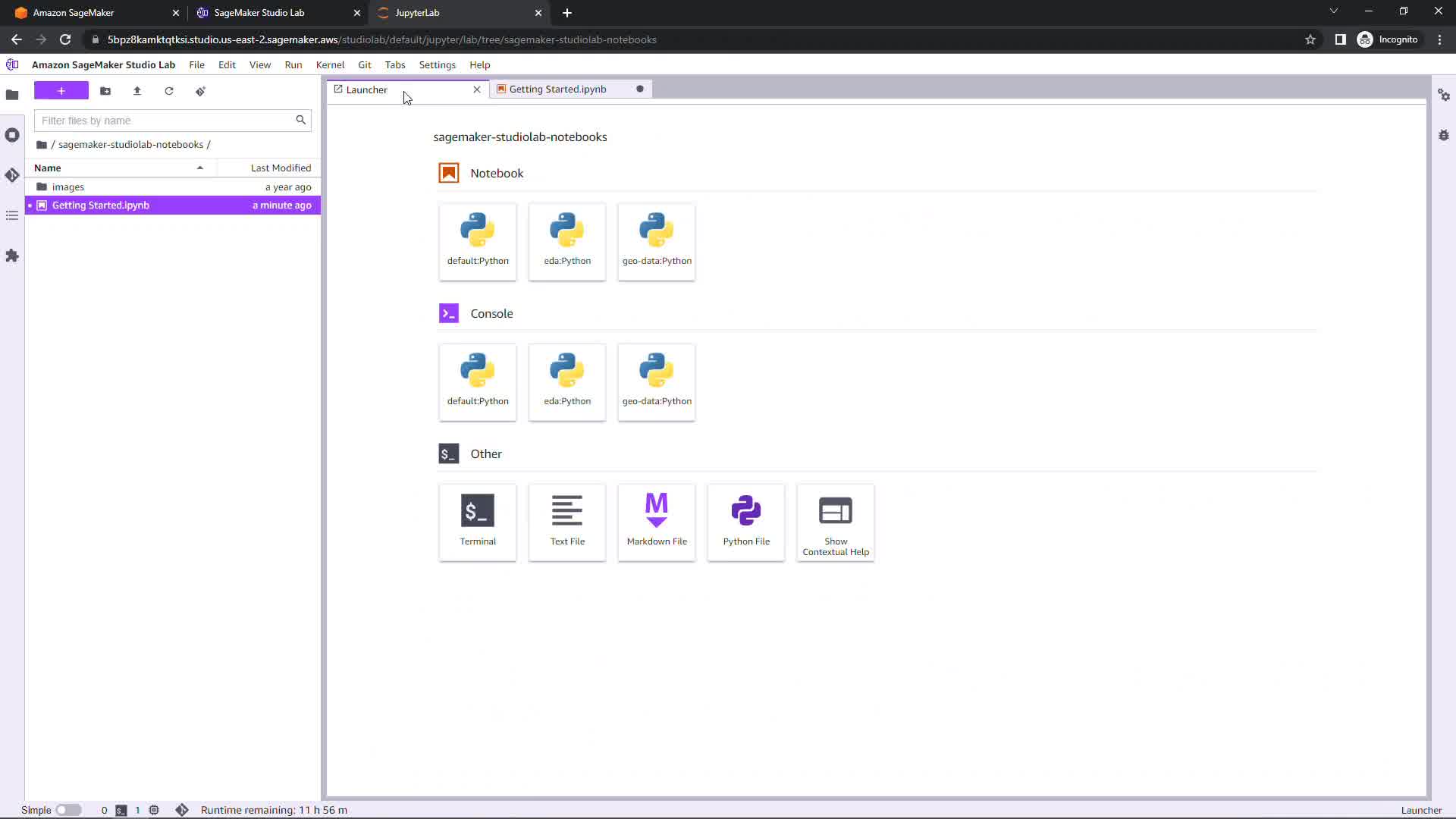Open the Git sidebar panel
1456x819 pixels.
click(12, 175)
